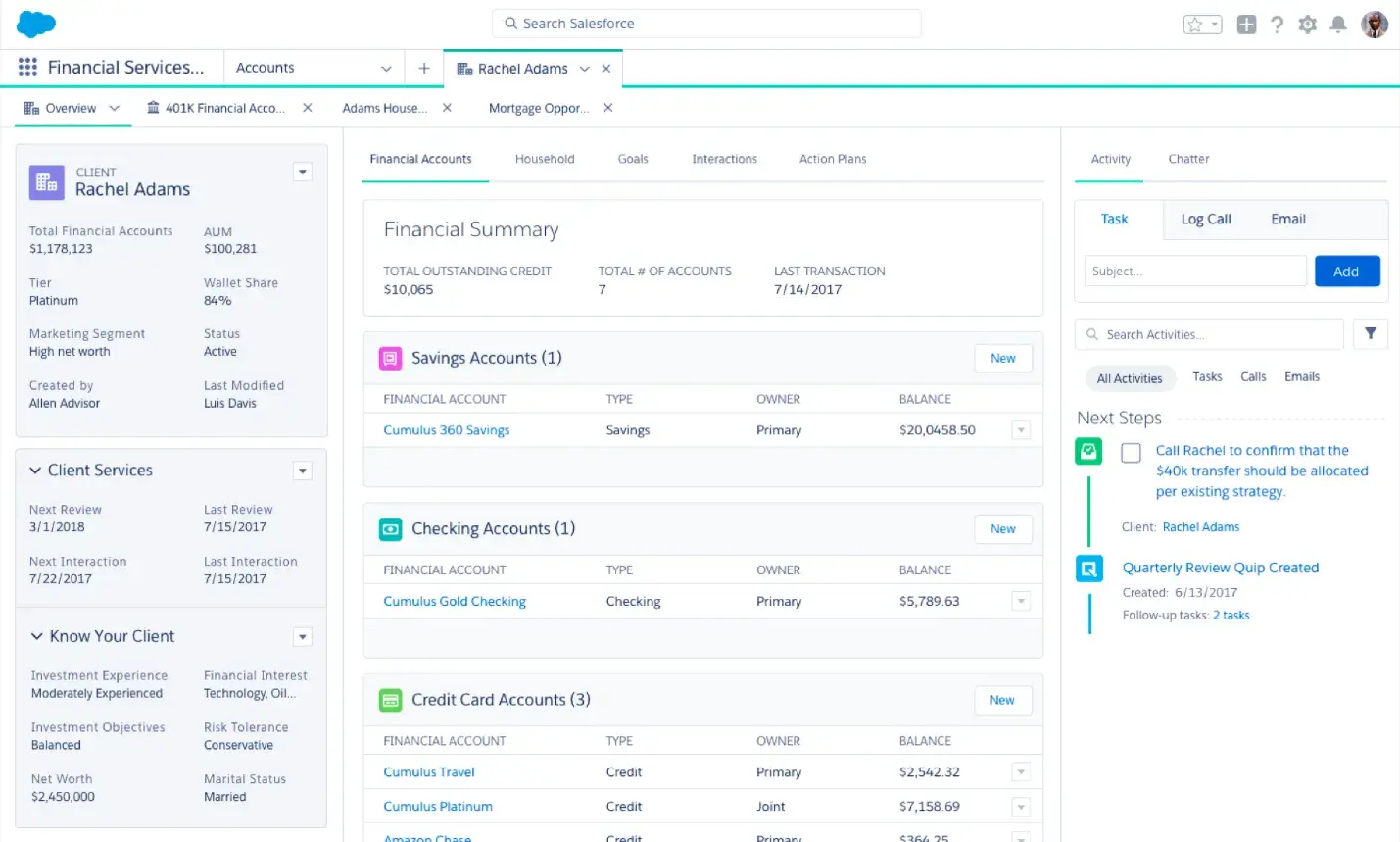Image resolution: width=1400 pixels, height=842 pixels.
Task: Click the blue Quip icon next to Quarterly Review
Action: (x=1088, y=568)
